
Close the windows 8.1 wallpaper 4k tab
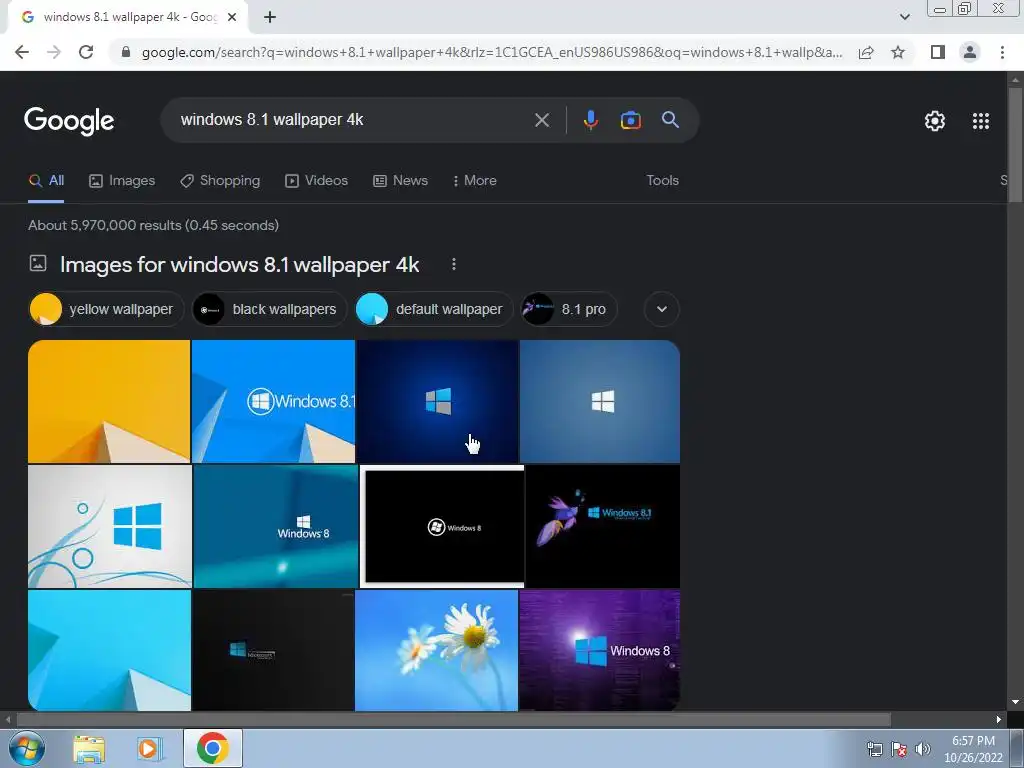[x=232, y=17]
